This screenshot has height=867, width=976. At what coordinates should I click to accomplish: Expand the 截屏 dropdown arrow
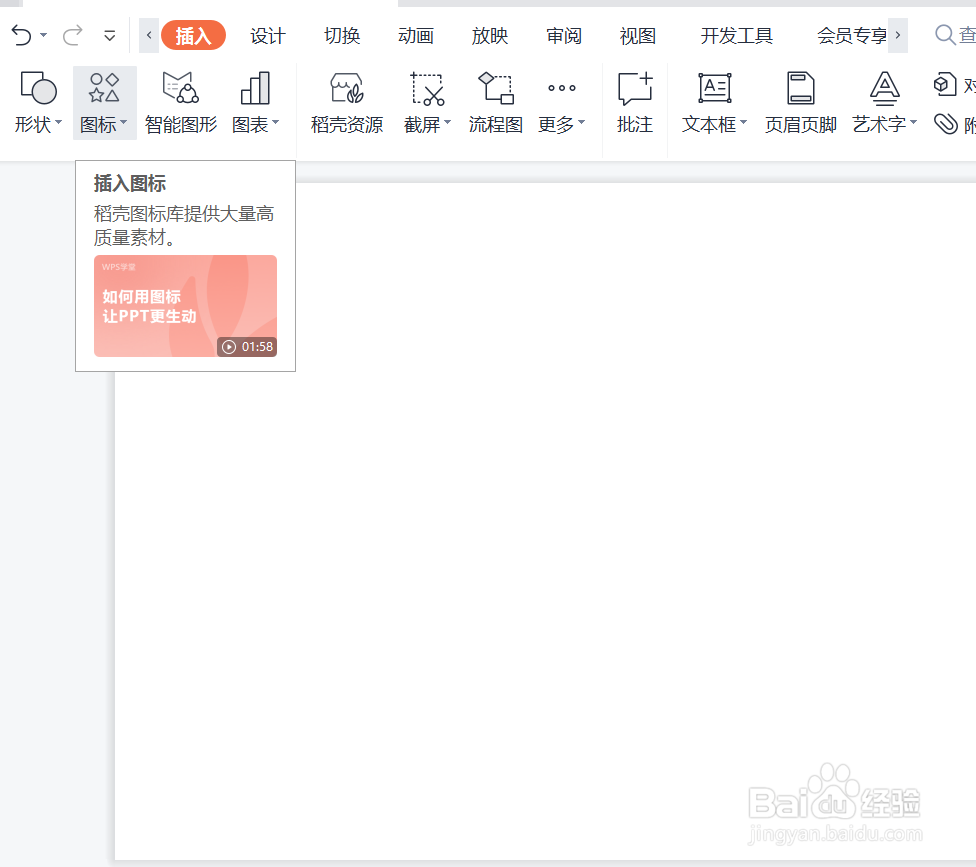click(x=447, y=123)
